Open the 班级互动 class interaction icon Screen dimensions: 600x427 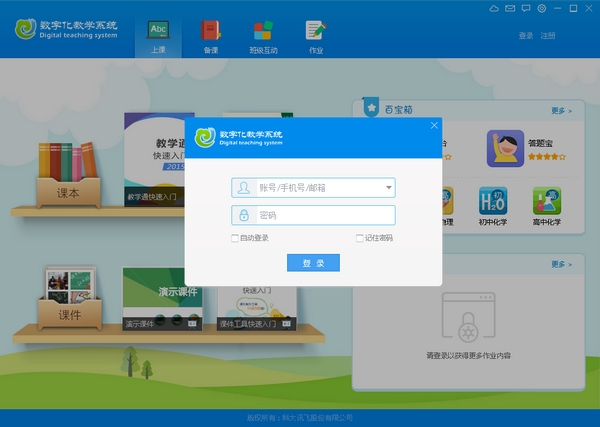tap(263, 31)
